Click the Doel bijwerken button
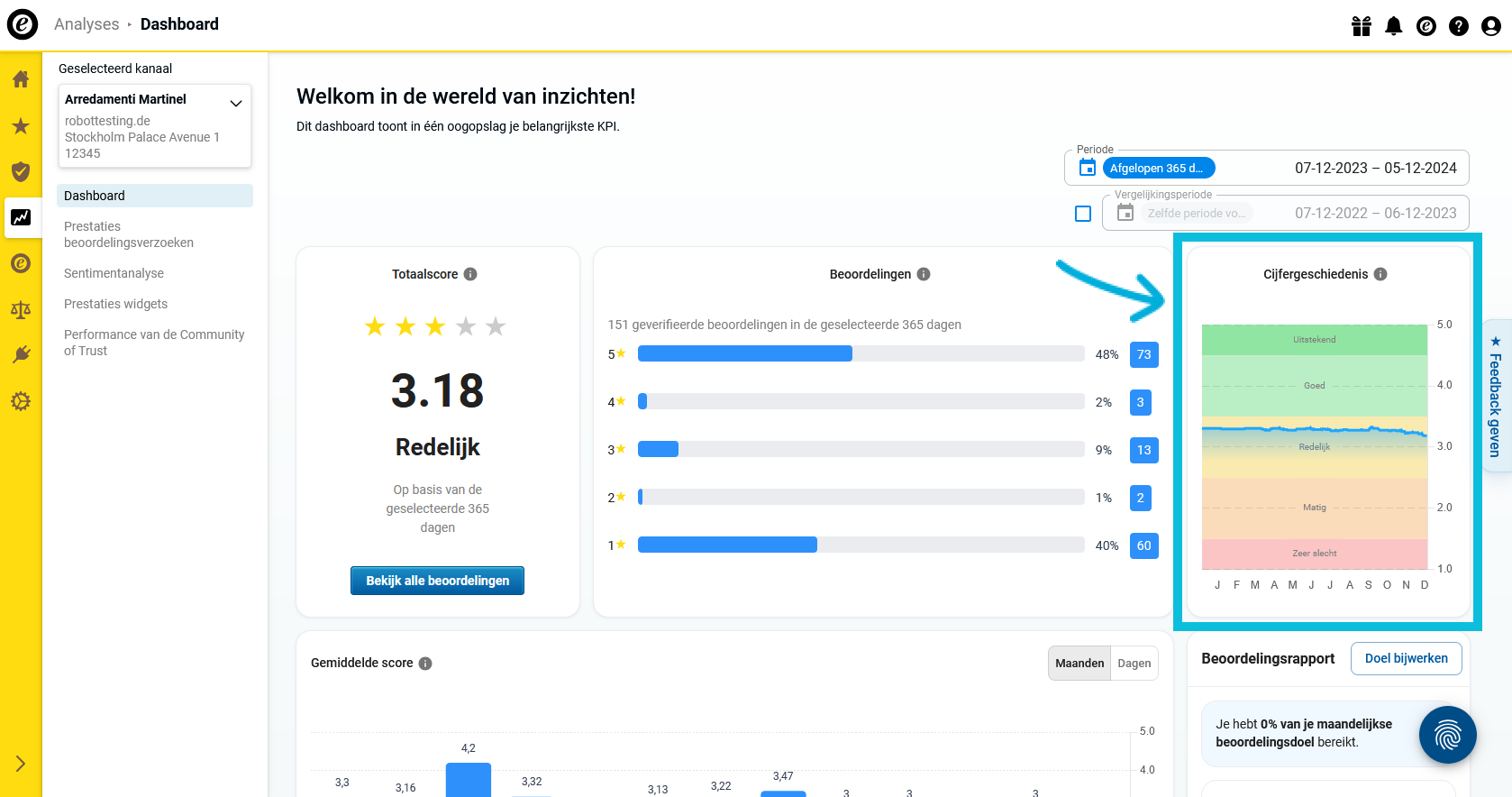 pyautogui.click(x=1407, y=658)
